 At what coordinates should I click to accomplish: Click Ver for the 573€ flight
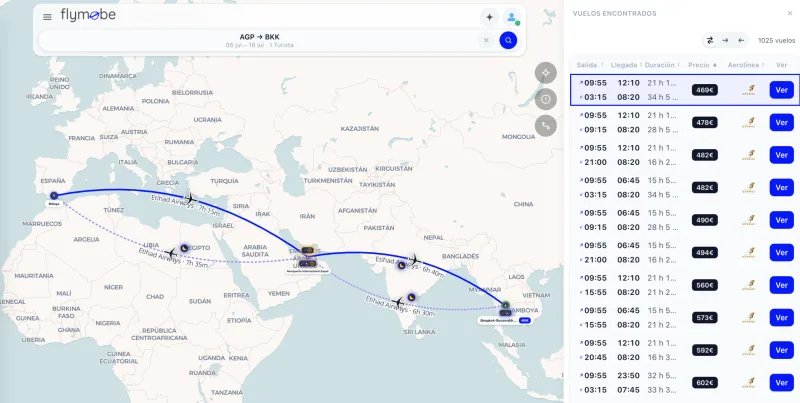pyautogui.click(x=782, y=317)
